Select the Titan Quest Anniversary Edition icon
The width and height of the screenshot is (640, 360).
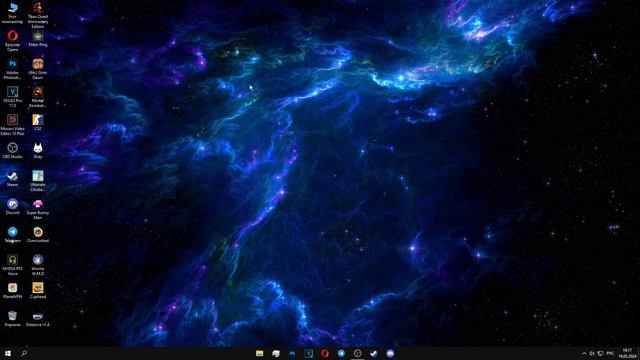pyautogui.click(x=38, y=15)
